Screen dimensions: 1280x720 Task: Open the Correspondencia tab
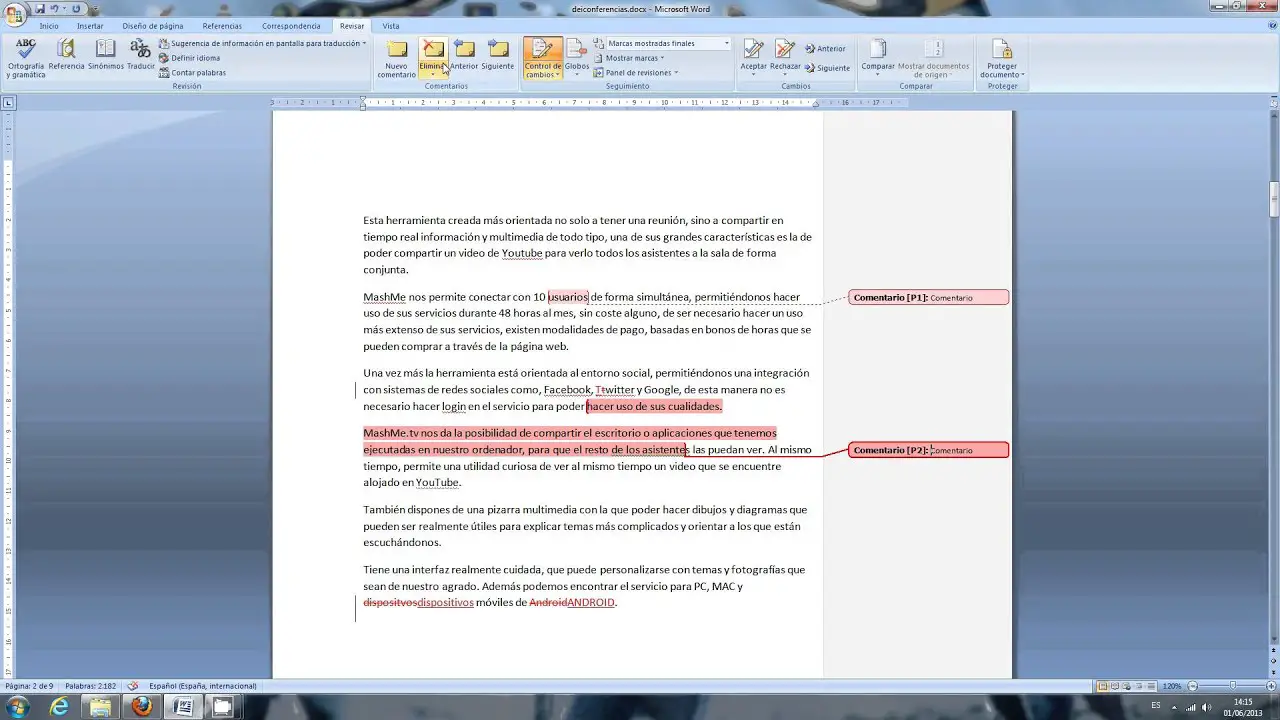291,26
